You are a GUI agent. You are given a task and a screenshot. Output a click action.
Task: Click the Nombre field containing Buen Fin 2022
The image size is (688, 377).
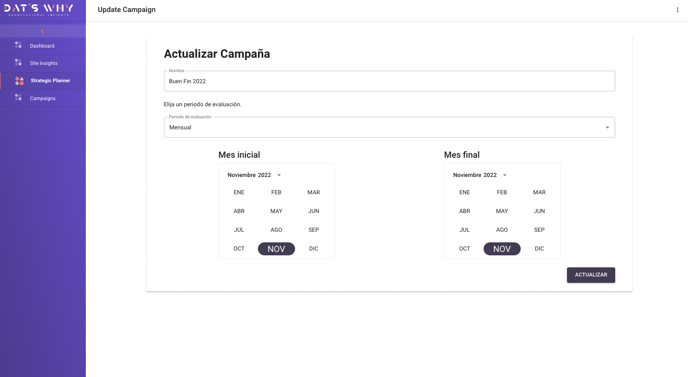pyautogui.click(x=389, y=81)
